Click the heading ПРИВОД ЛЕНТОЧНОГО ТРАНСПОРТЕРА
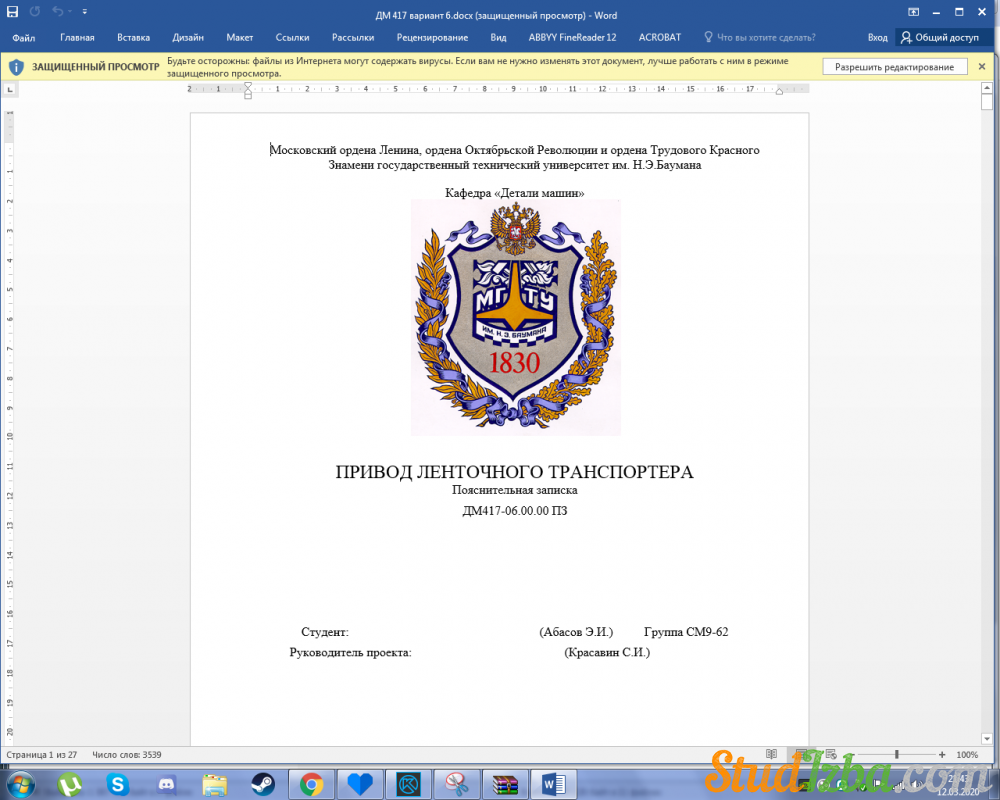This screenshot has height=800, width=1000. [x=514, y=472]
